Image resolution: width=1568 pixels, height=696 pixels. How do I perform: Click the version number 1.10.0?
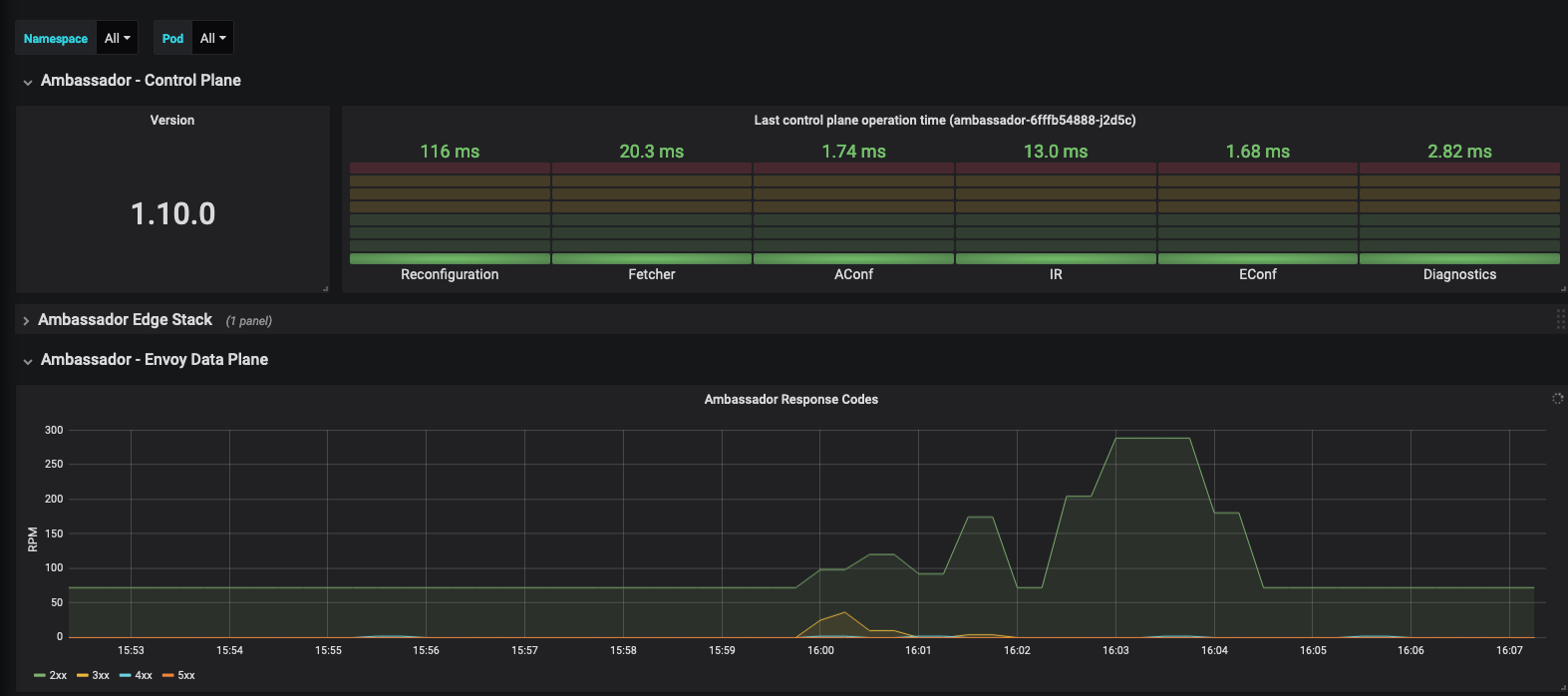172,213
